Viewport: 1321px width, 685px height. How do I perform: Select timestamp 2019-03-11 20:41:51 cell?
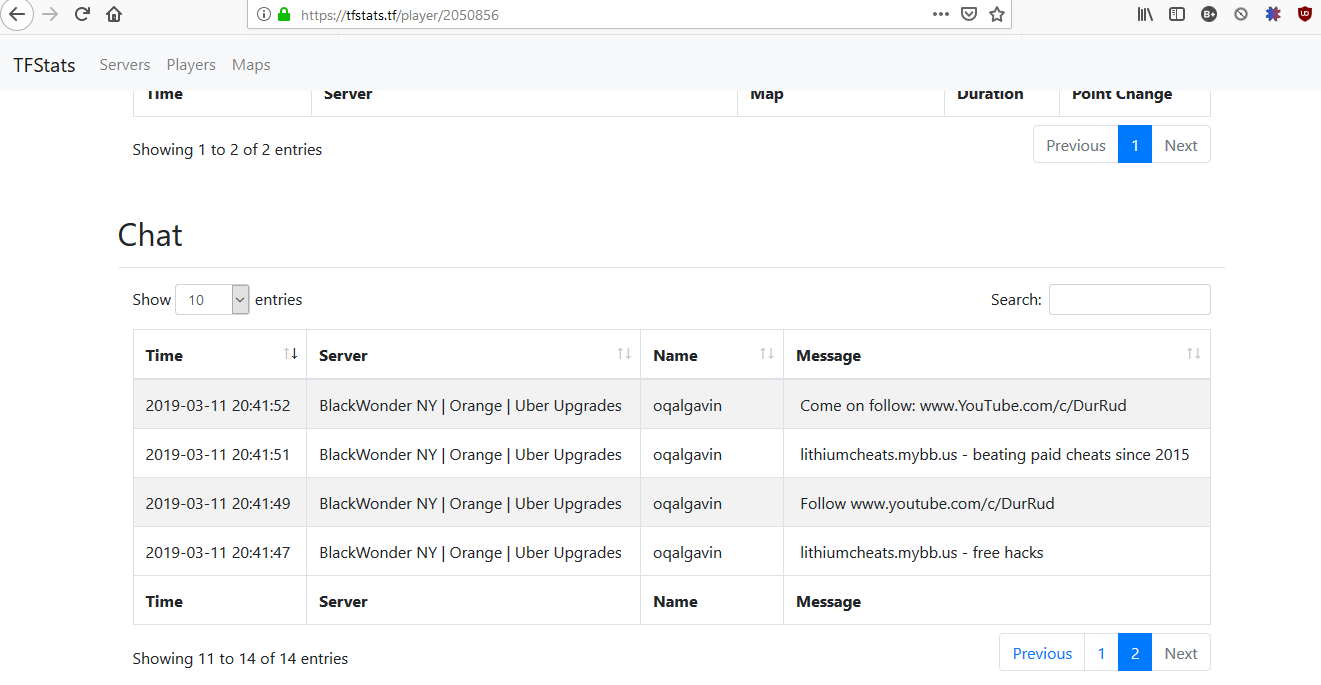point(218,454)
